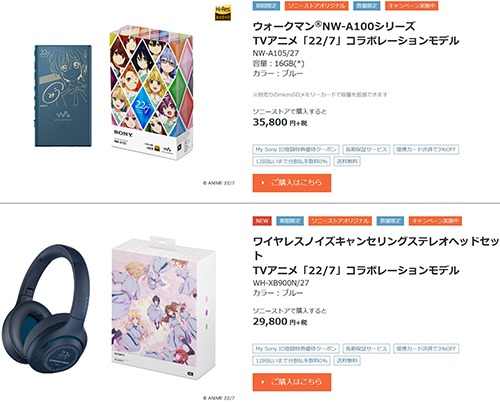Image resolution: width=500 pixels, height=403 pixels.
Task: Click the blue Walkman device image
Action: [x=63, y=96]
